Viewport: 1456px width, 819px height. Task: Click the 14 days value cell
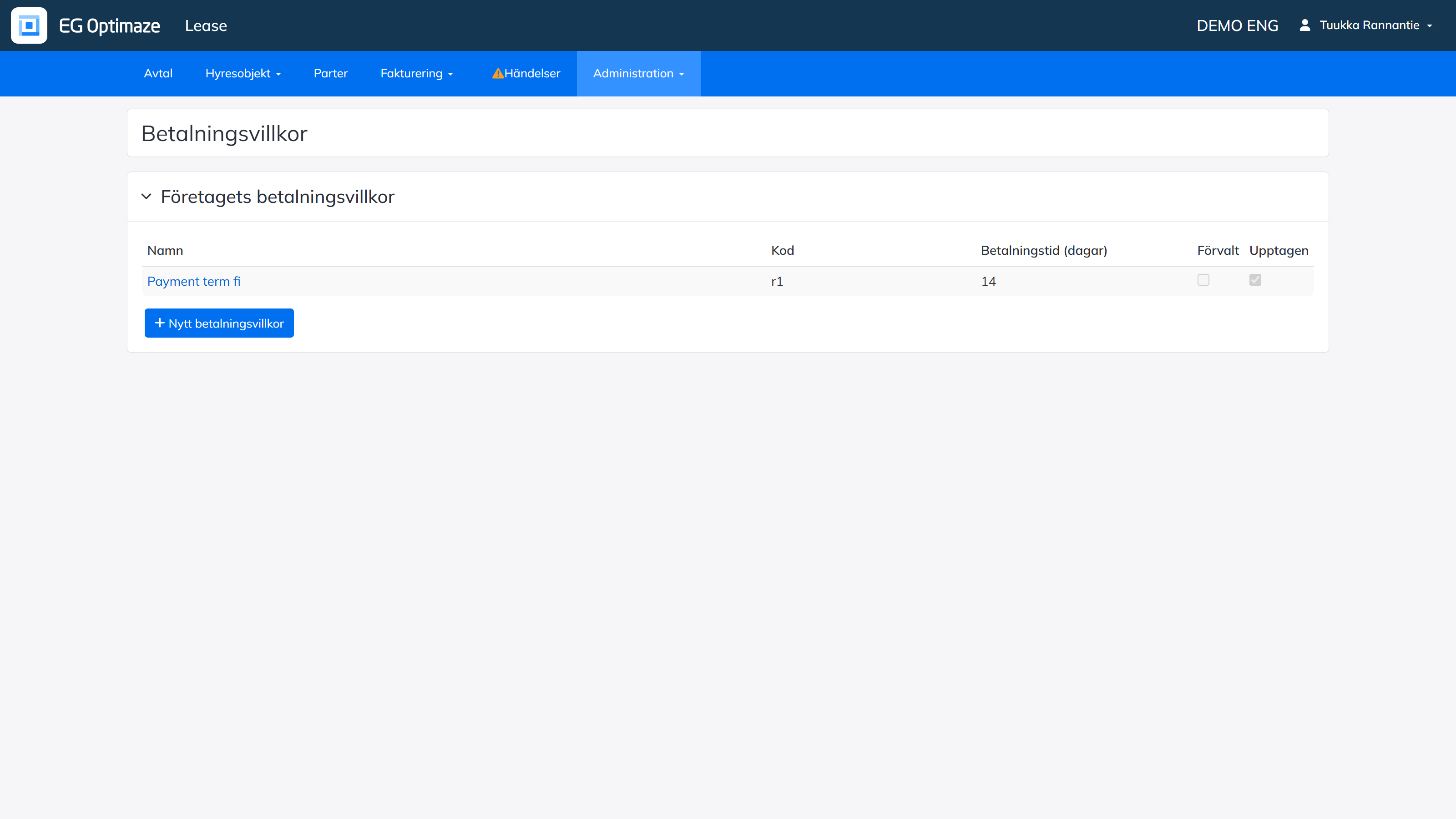pyautogui.click(x=989, y=282)
